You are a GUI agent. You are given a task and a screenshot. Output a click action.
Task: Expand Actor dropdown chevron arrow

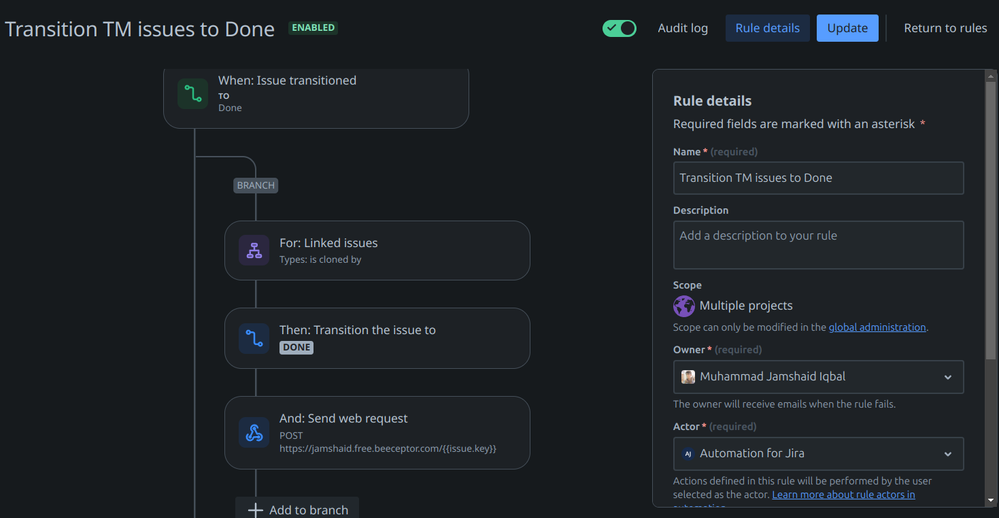point(948,454)
